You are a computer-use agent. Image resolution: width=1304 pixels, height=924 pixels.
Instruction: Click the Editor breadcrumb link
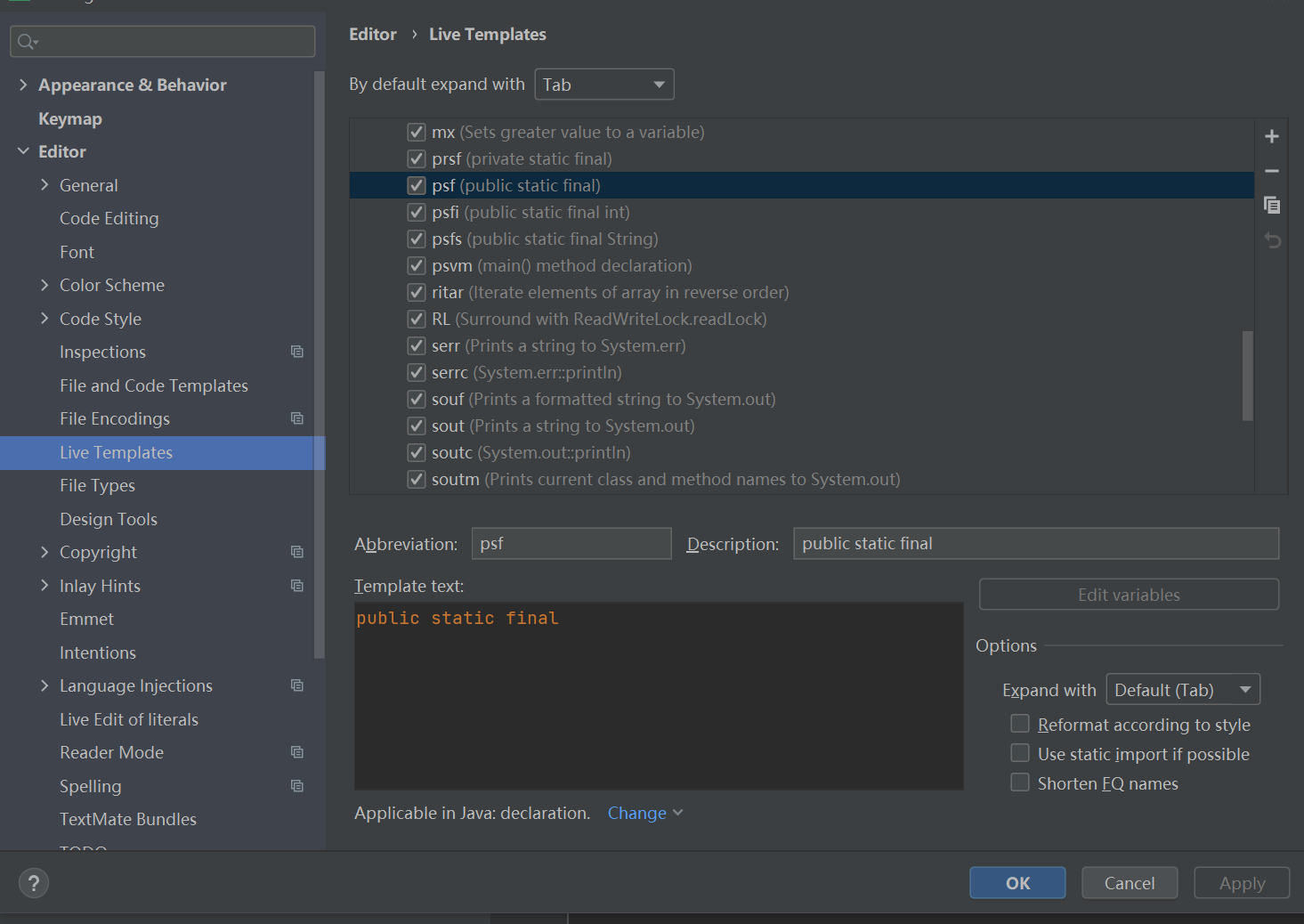click(x=372, y=34)
